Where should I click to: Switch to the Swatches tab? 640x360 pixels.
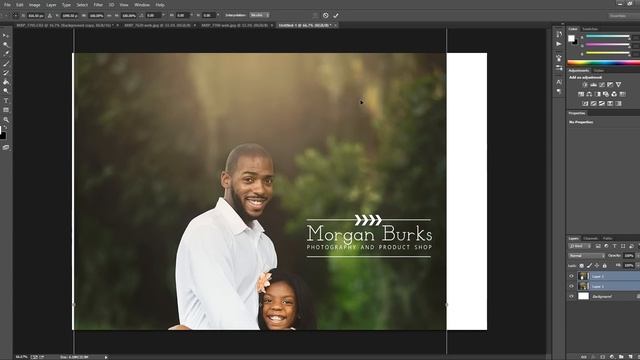[x=590, y=29]
